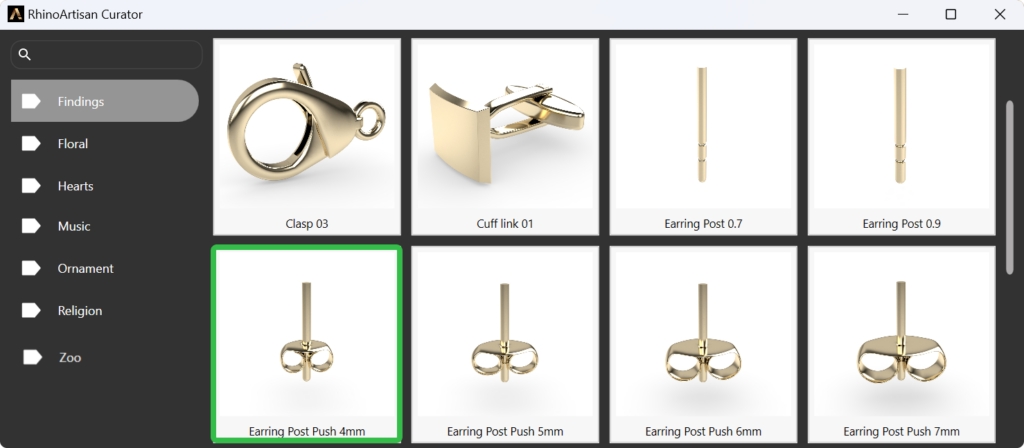Image resolution: width=1024 pixels, height=448 pixels.
Task: Click the tag icon next to Zoo
Action: pyautogui.click(x=33, y=357)
